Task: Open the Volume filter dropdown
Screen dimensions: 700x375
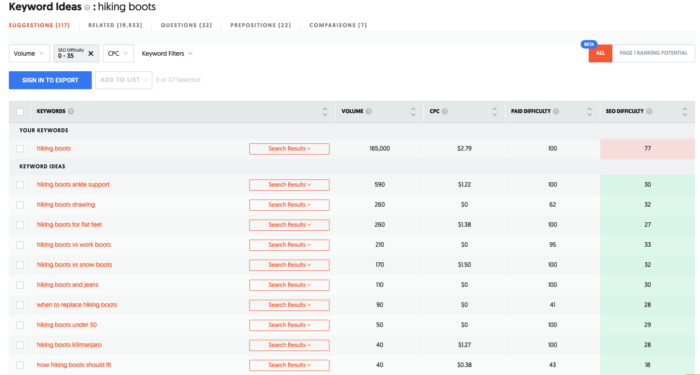Action: click(29, 54)
